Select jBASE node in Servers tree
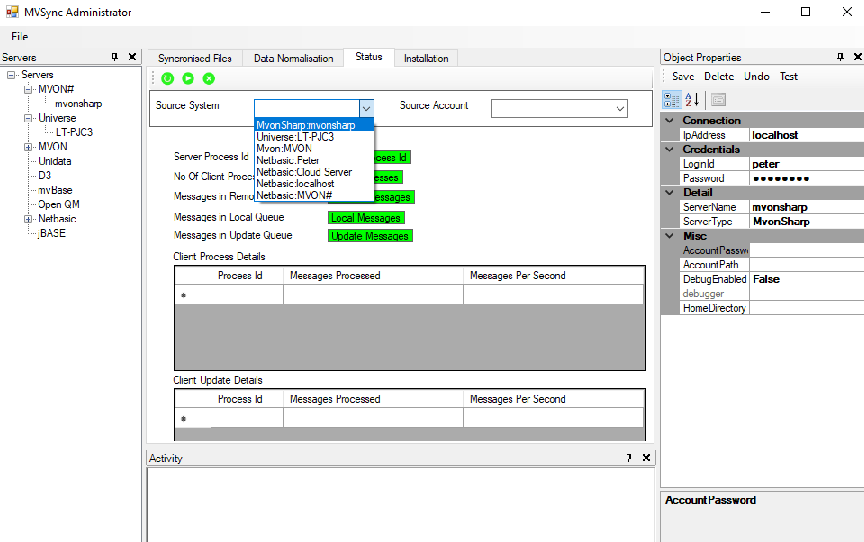The width and height of the screenshot is (864, 542). point(52,234)
